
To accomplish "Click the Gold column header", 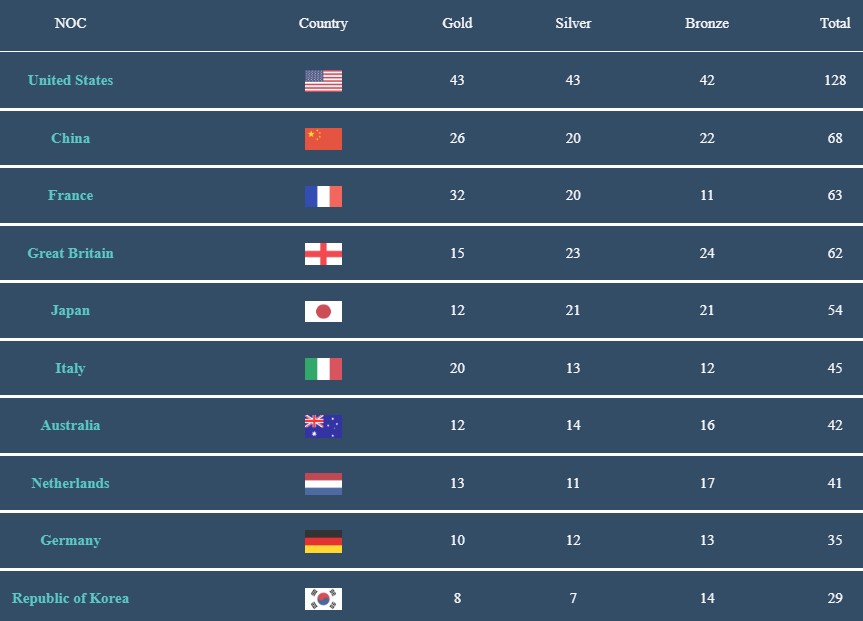I will tap(457, 23).
